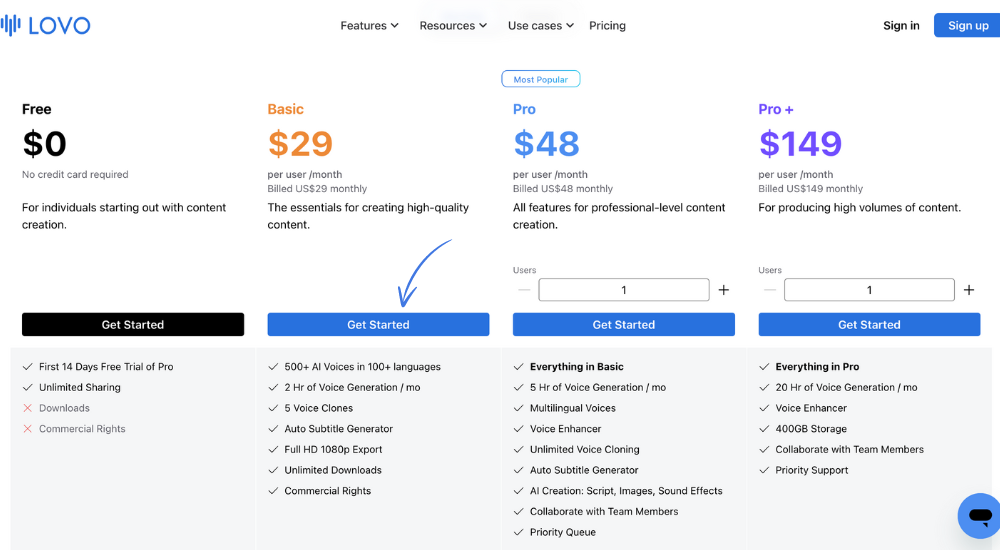Click the Downloads red X mark
Screen dimensions: 1000x550
click(27, 408)
